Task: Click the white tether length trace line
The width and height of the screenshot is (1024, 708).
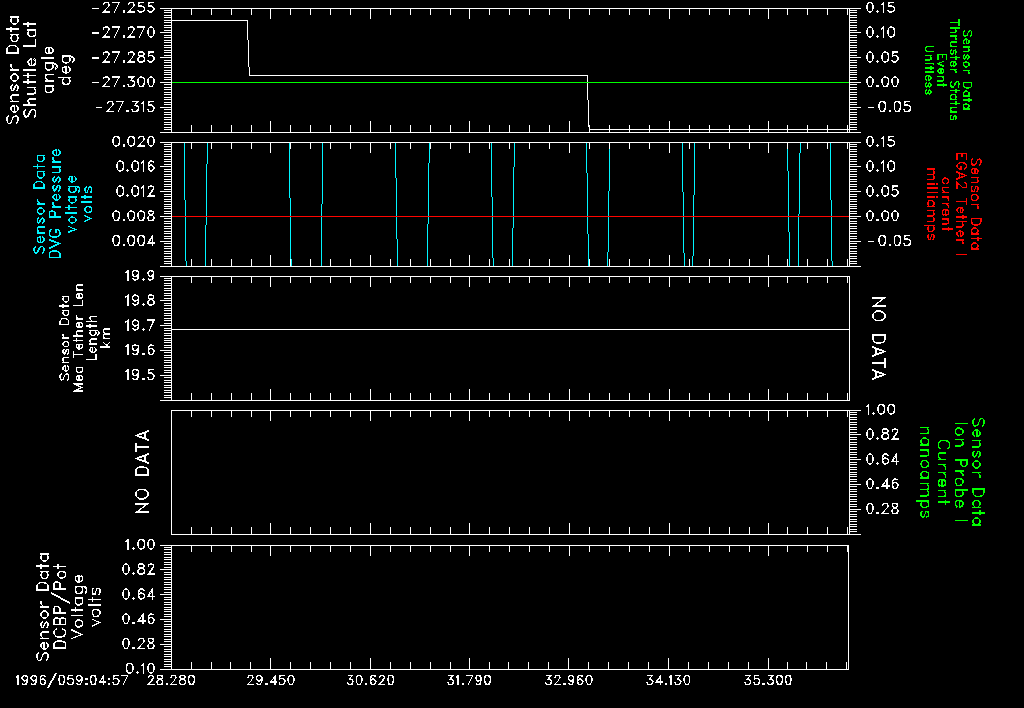Action: coord(500,329)
